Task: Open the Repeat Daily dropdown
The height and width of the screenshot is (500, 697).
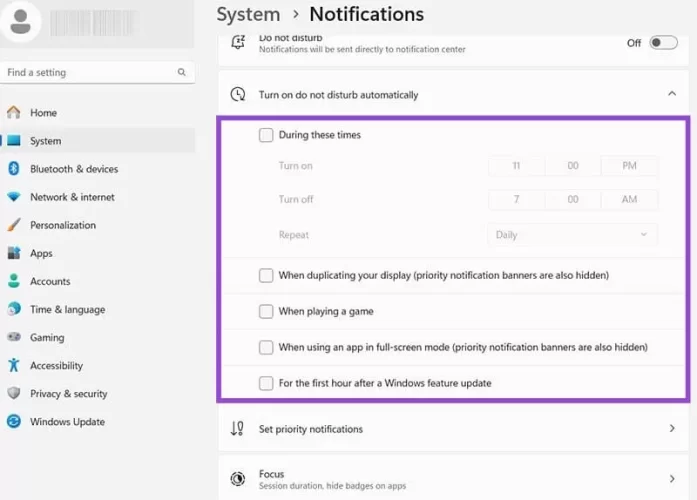Action: pos(573,235)
